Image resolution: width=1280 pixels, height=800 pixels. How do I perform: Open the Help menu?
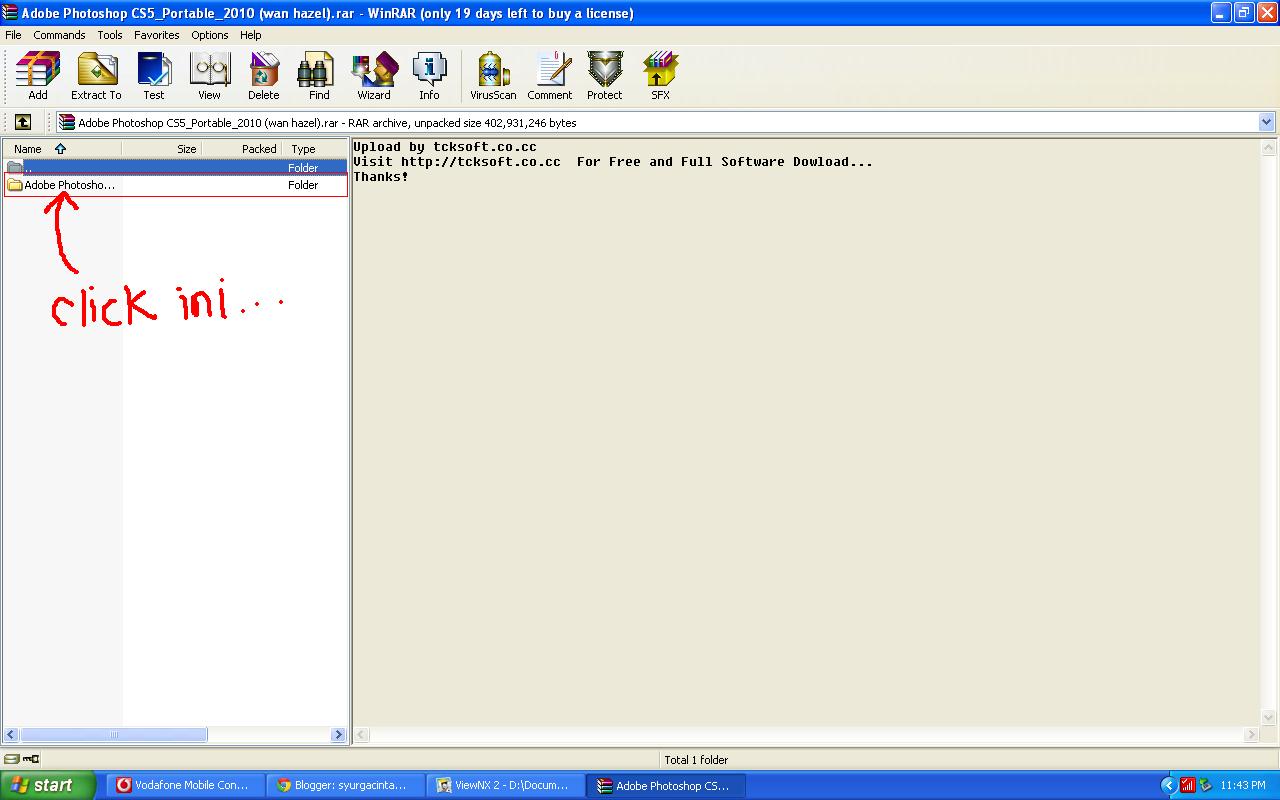point(251,35)
